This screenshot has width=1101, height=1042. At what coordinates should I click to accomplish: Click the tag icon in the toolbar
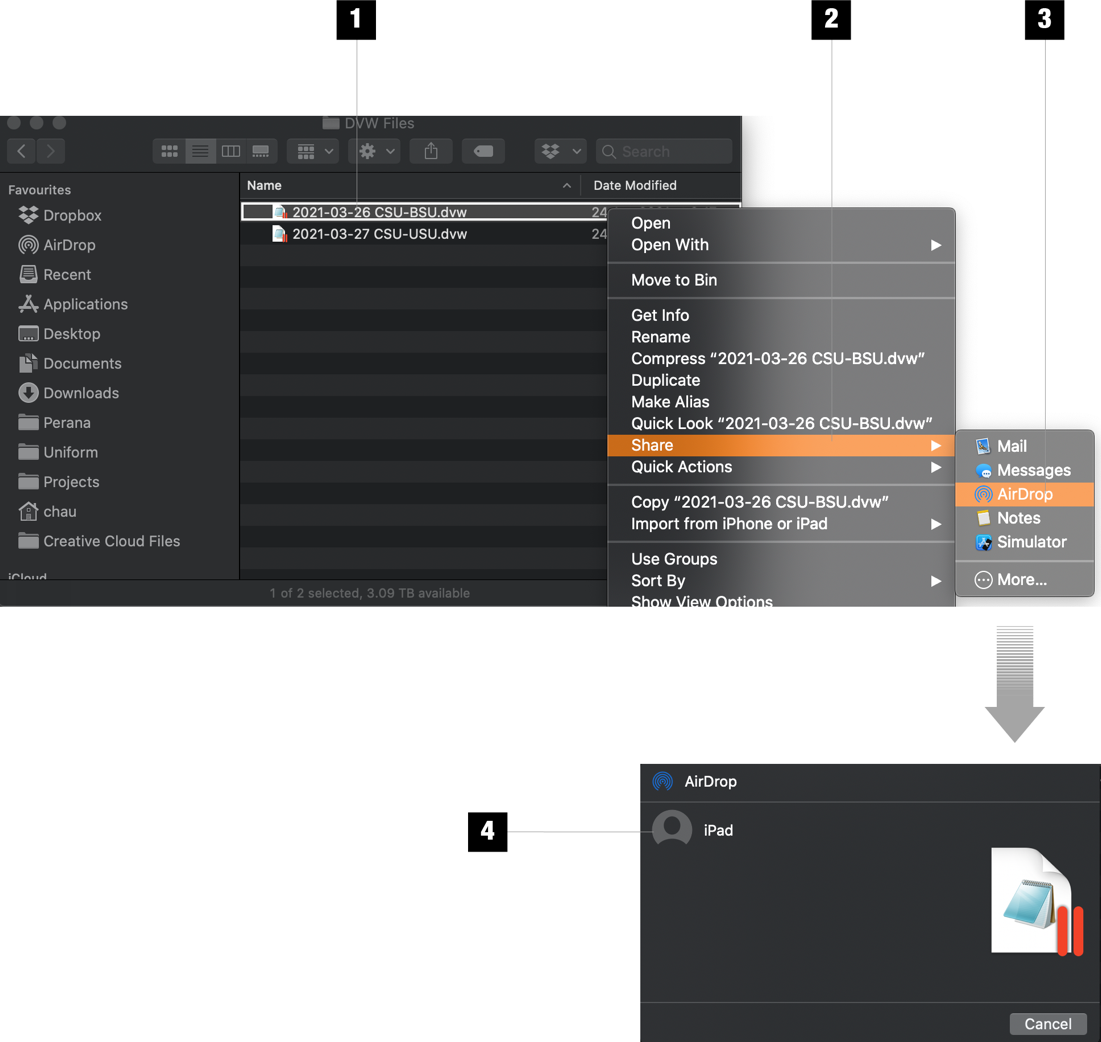tap(483, 150)
